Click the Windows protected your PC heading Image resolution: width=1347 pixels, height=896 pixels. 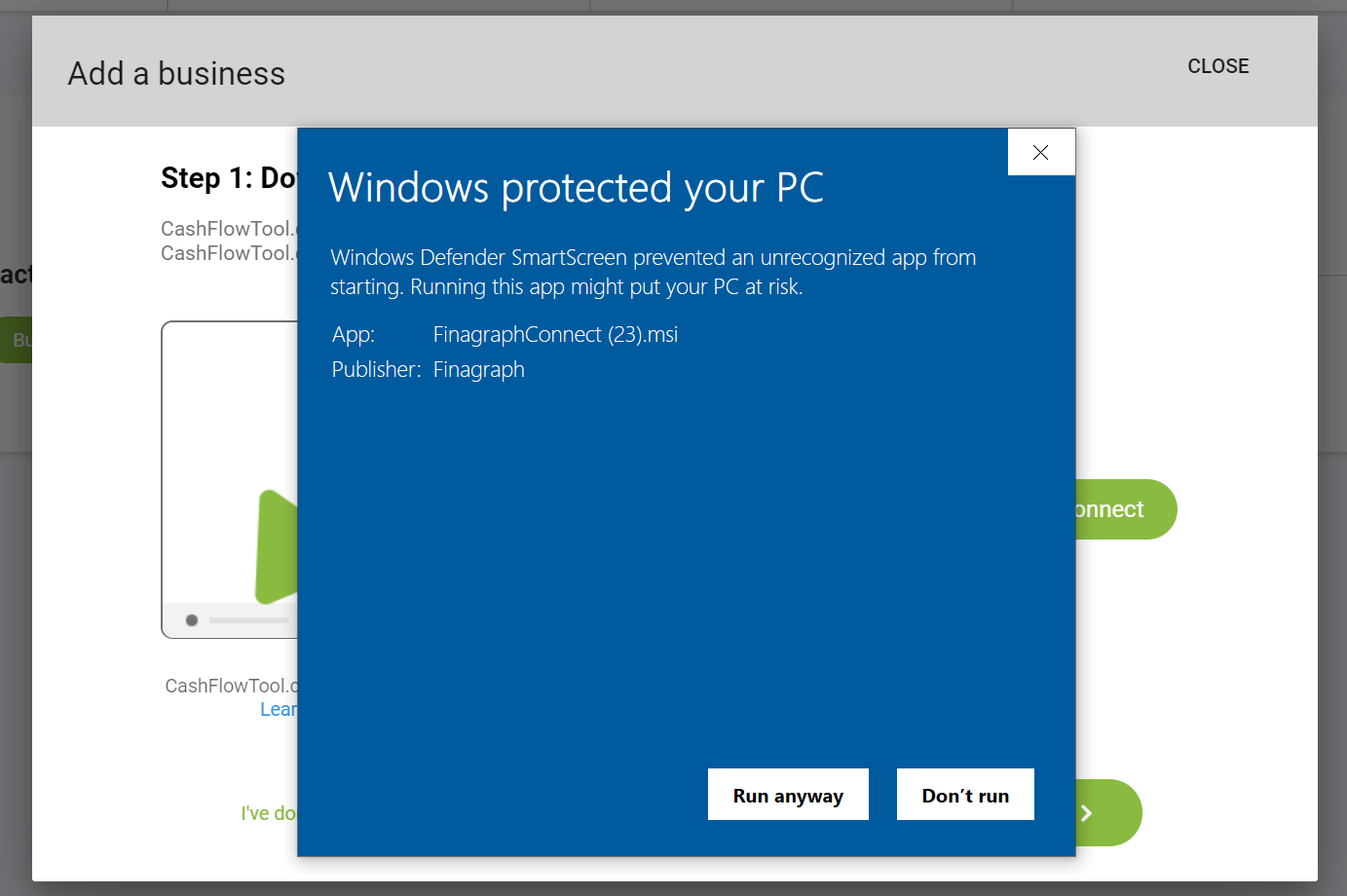coord(576,188)
